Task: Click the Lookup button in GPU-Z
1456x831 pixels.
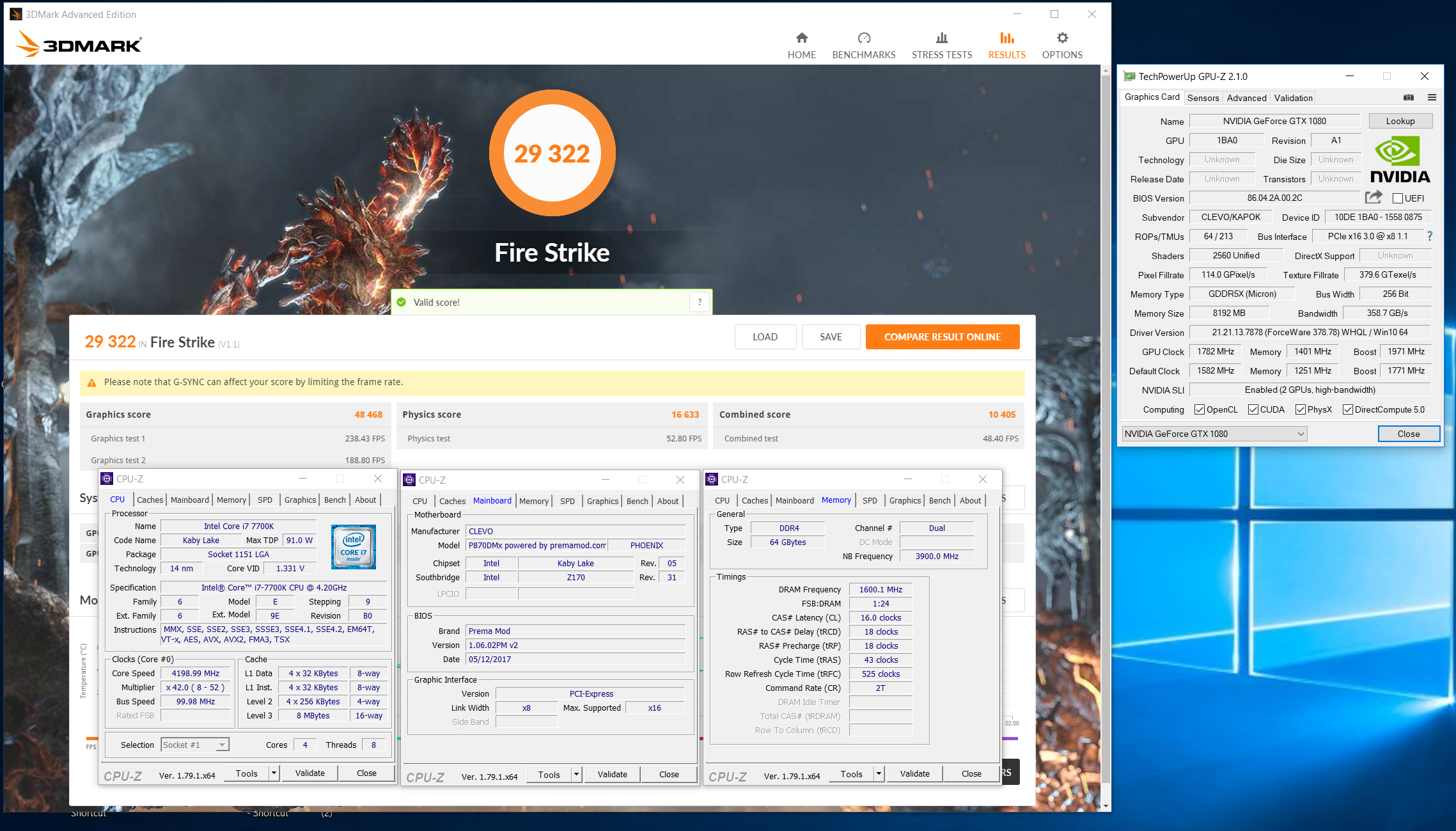Action: 1400,121
